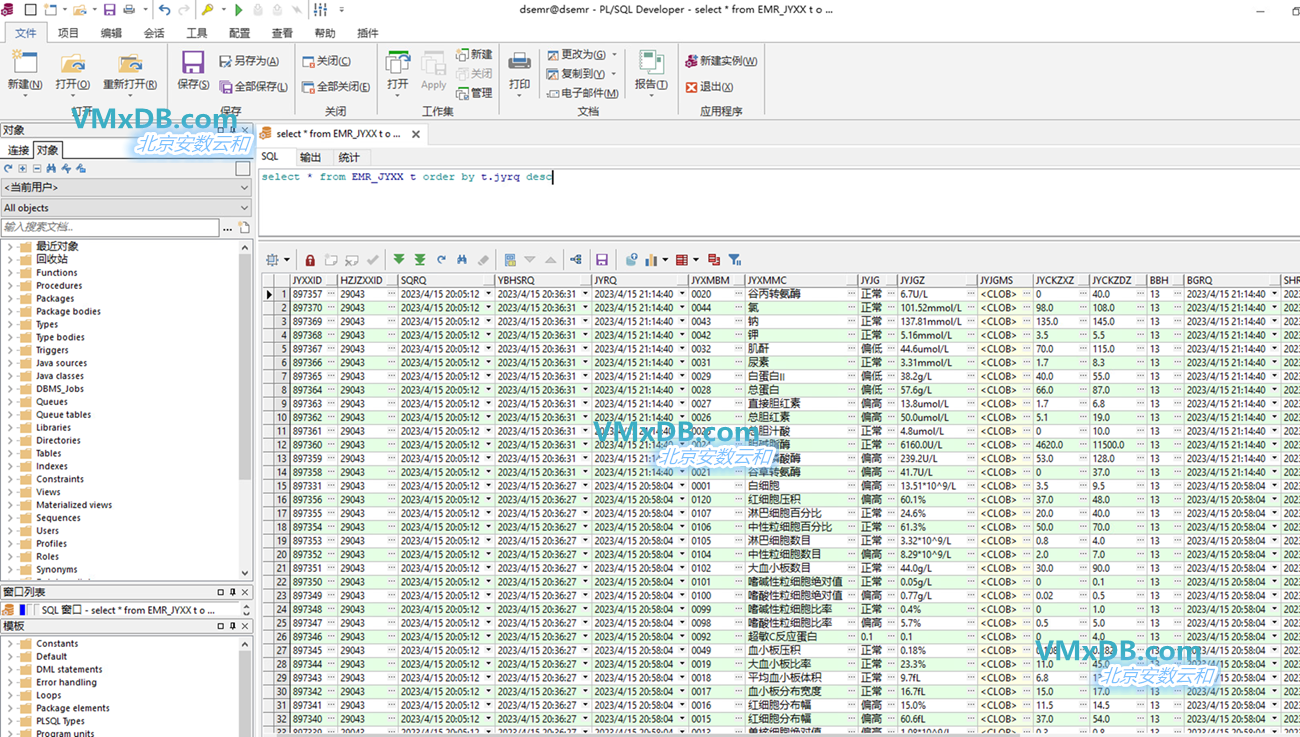The width and height of the screenshot is (1300, 737).
Task: Click the filter funnel icon in grid toolbar
Action: [x=735, y=260]
